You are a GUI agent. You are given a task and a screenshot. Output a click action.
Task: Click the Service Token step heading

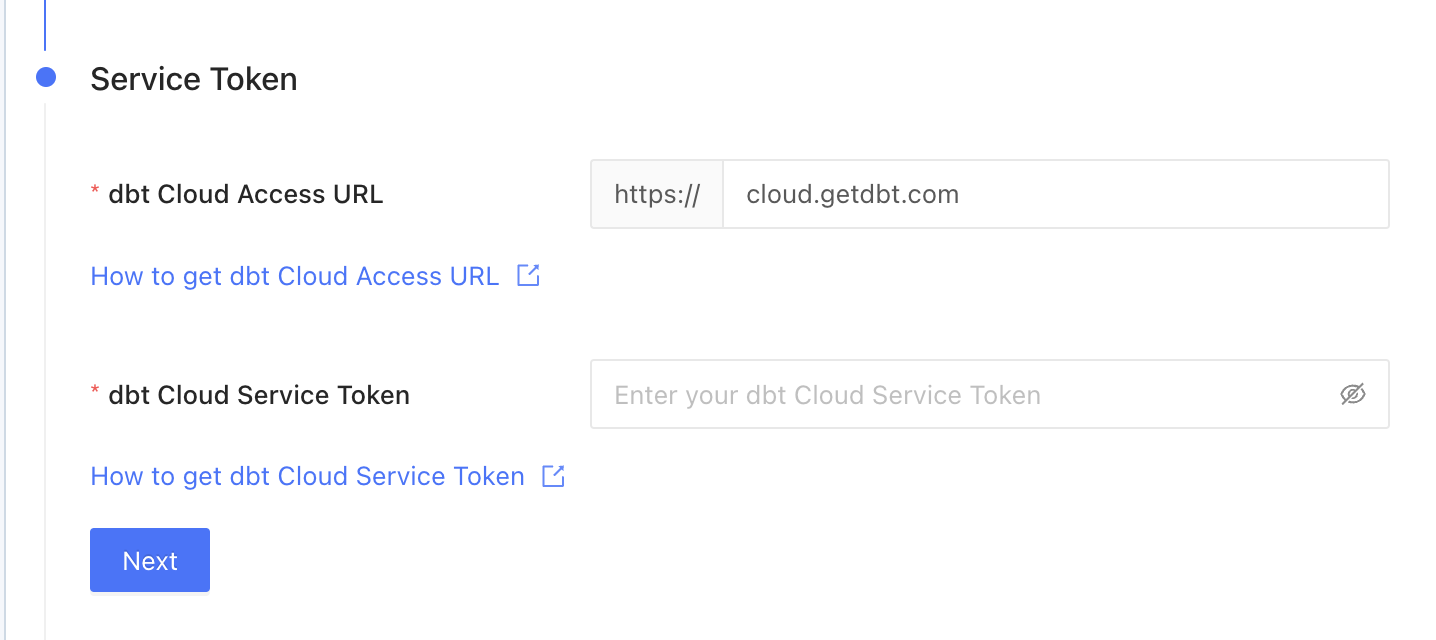(x=194, y=79)
